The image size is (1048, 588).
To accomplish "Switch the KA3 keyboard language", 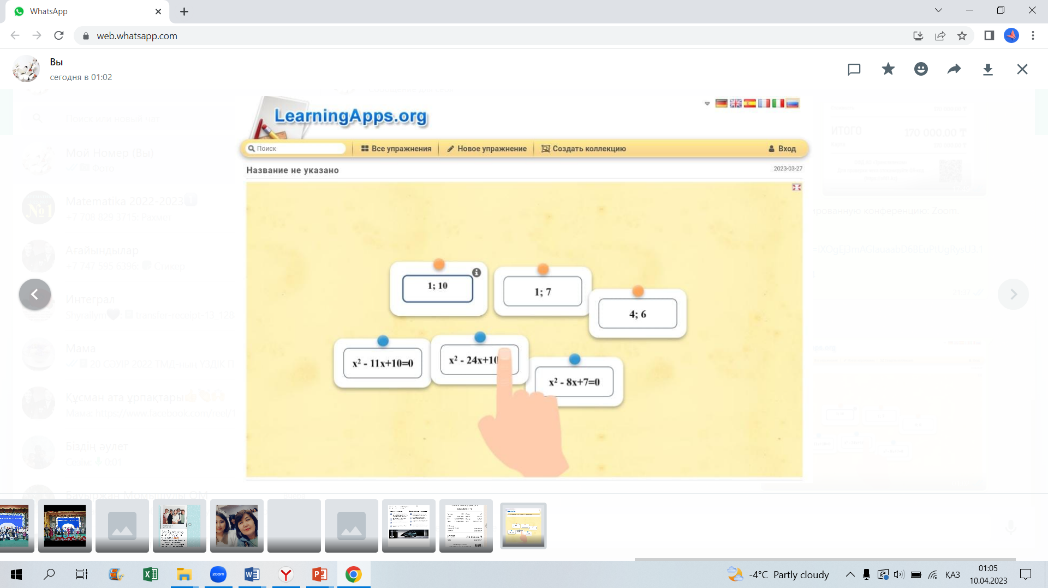I will pos(953,575).
